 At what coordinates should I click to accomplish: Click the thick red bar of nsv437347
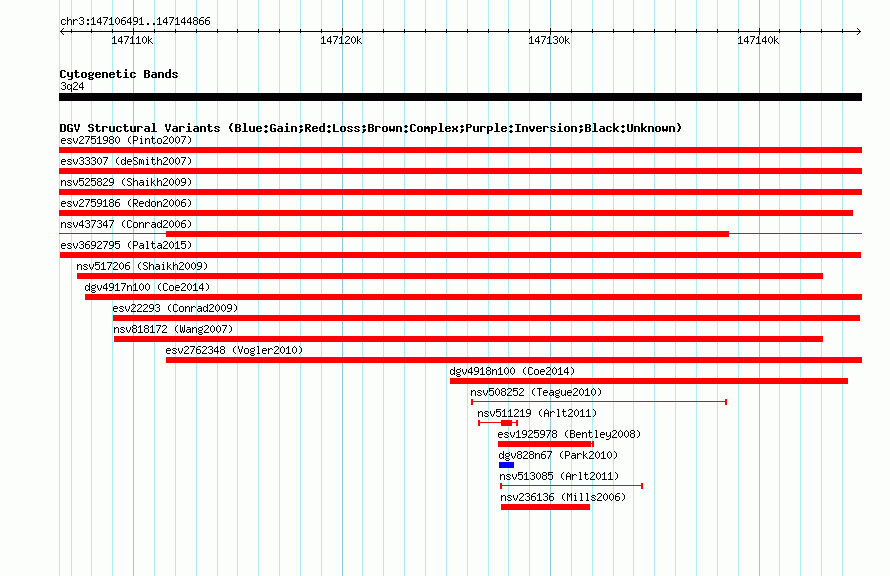point(447,234)
